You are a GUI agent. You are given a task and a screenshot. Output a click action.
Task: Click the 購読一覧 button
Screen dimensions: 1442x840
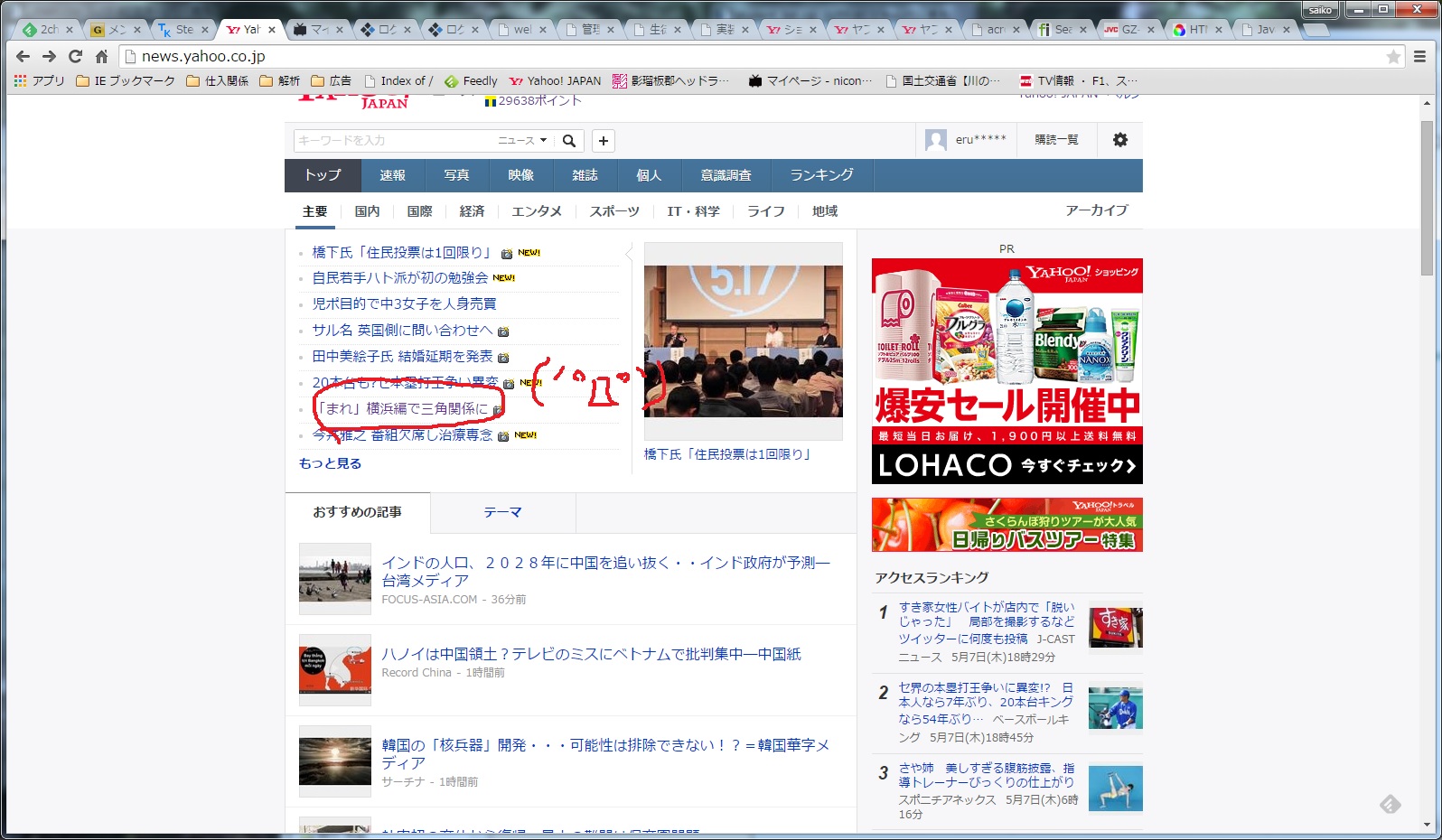tap(1056, 140)
